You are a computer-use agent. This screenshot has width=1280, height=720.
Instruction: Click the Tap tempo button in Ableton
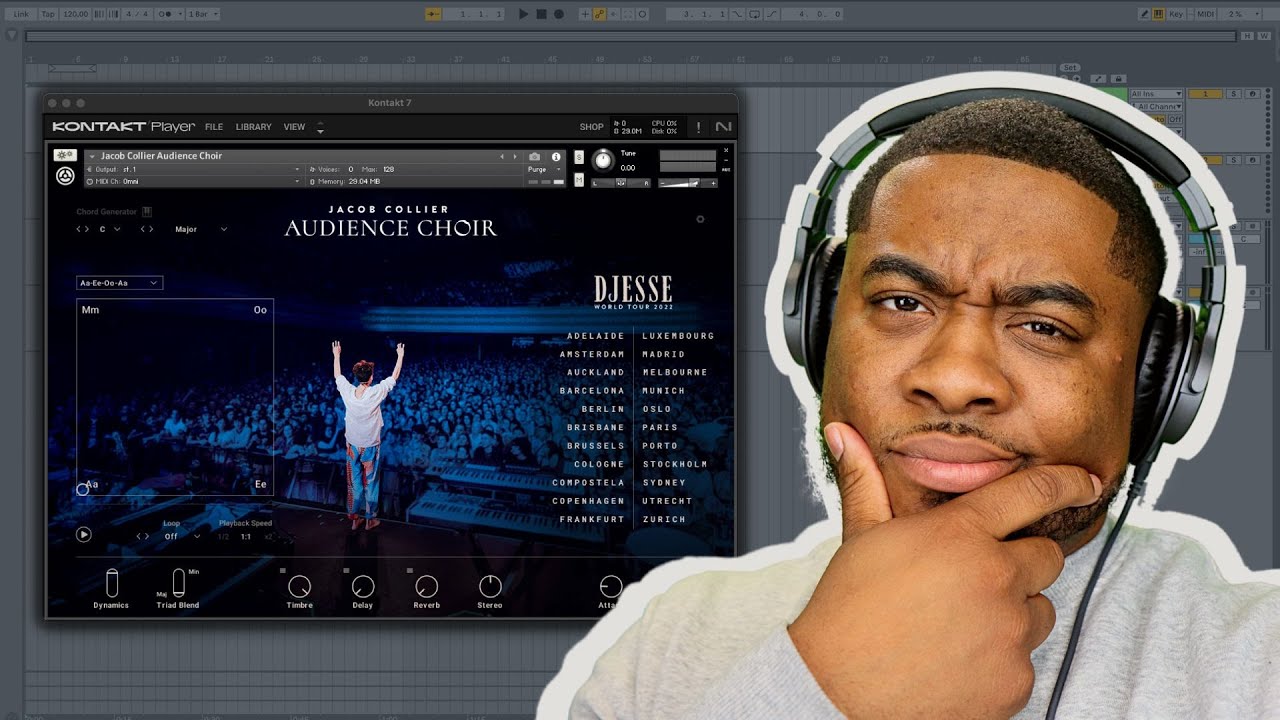[x=46, y=14]
